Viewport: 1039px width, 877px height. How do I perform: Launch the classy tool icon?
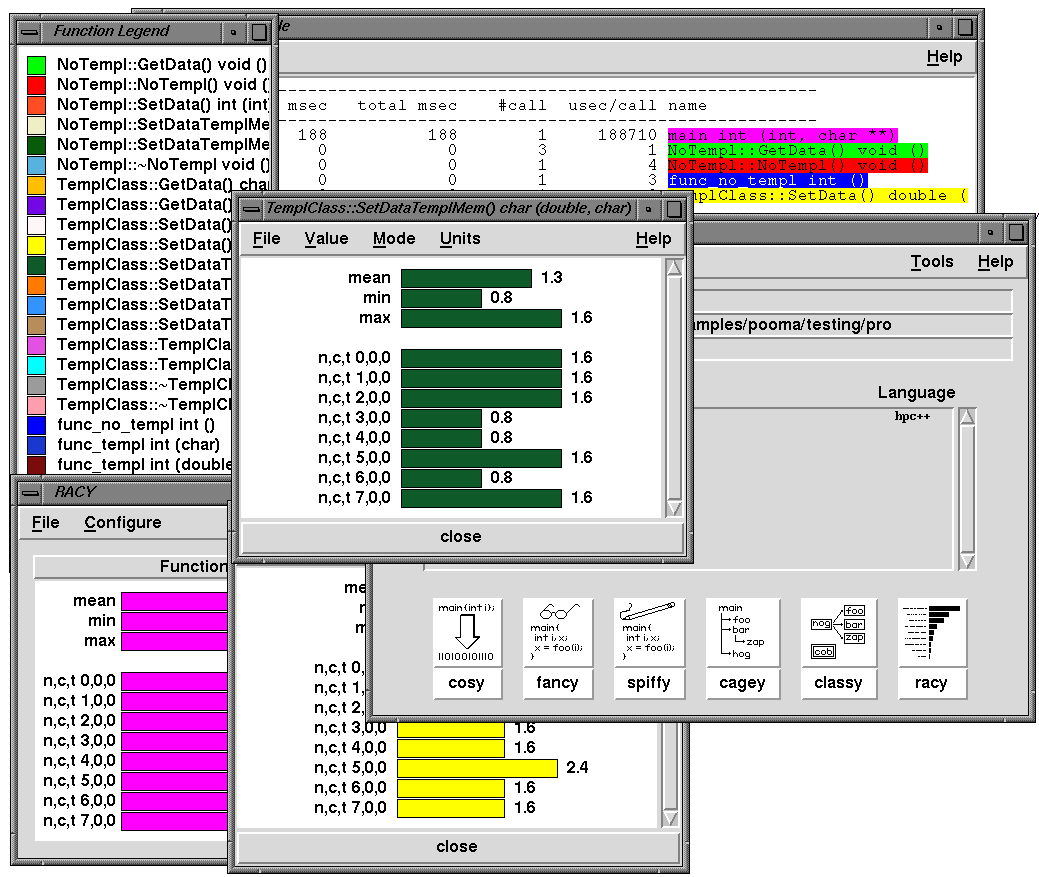pos(838,633)
